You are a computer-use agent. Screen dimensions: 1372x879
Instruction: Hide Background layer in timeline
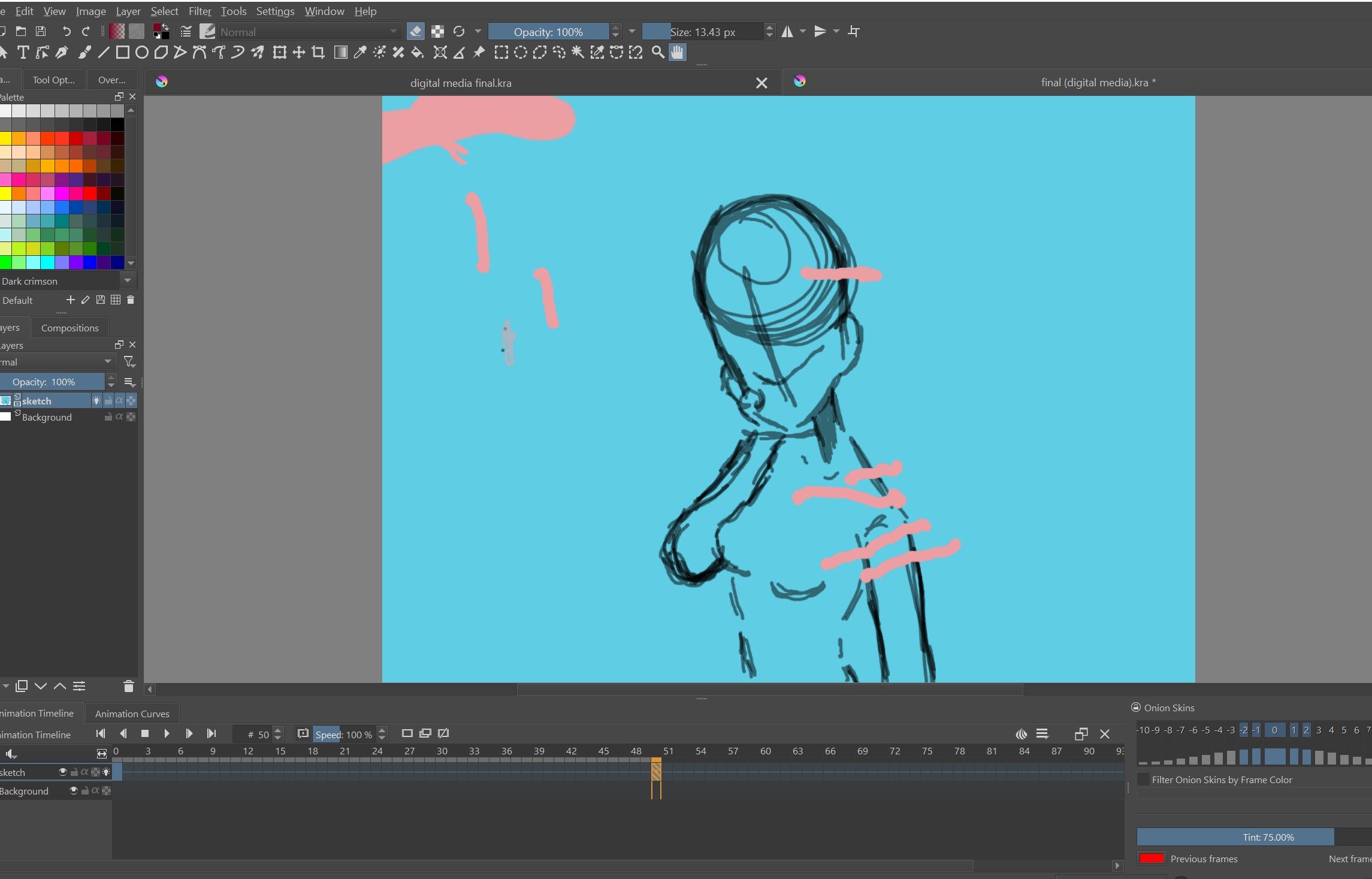click(x=73, y=791)
